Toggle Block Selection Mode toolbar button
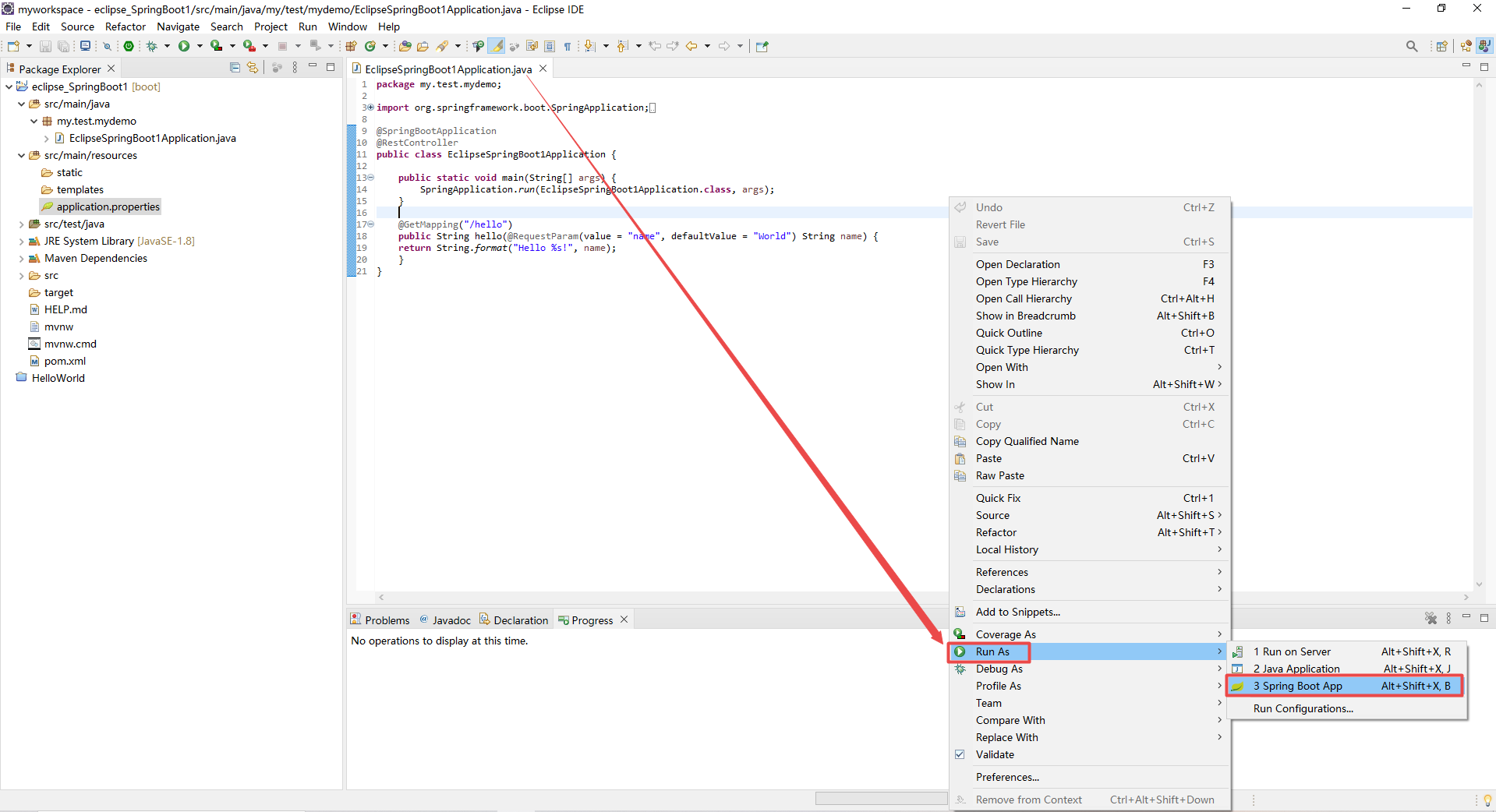This screenshot has width=1496, height=812. [x=550, y=46]
